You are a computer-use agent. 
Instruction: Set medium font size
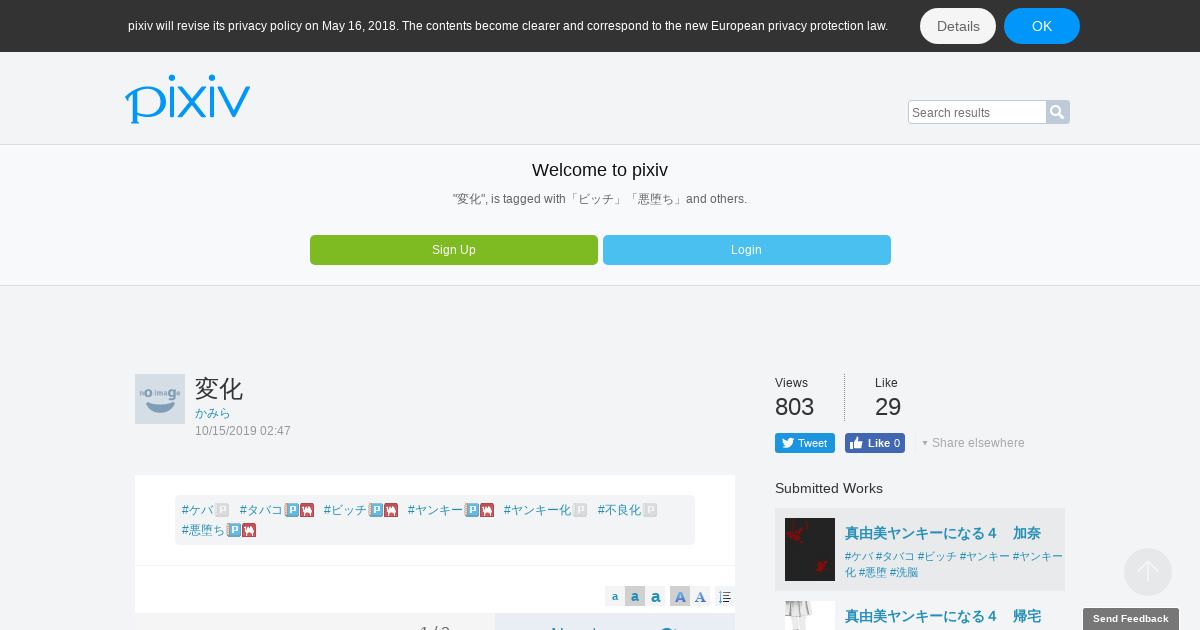pos(635,597)
